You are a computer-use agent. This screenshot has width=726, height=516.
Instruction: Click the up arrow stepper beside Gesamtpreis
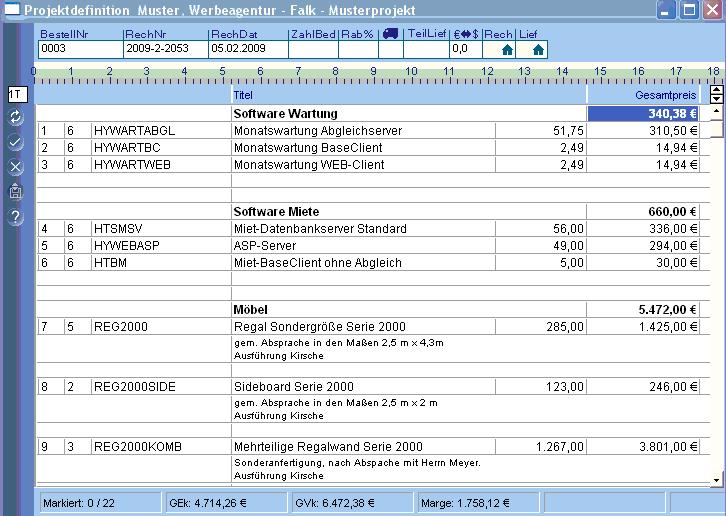[x=716, y=90]
